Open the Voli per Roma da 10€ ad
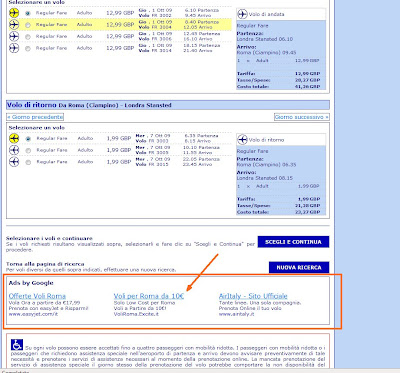This screenshot has height=373, width=400. pyautogui.click(x=149, y=296)
